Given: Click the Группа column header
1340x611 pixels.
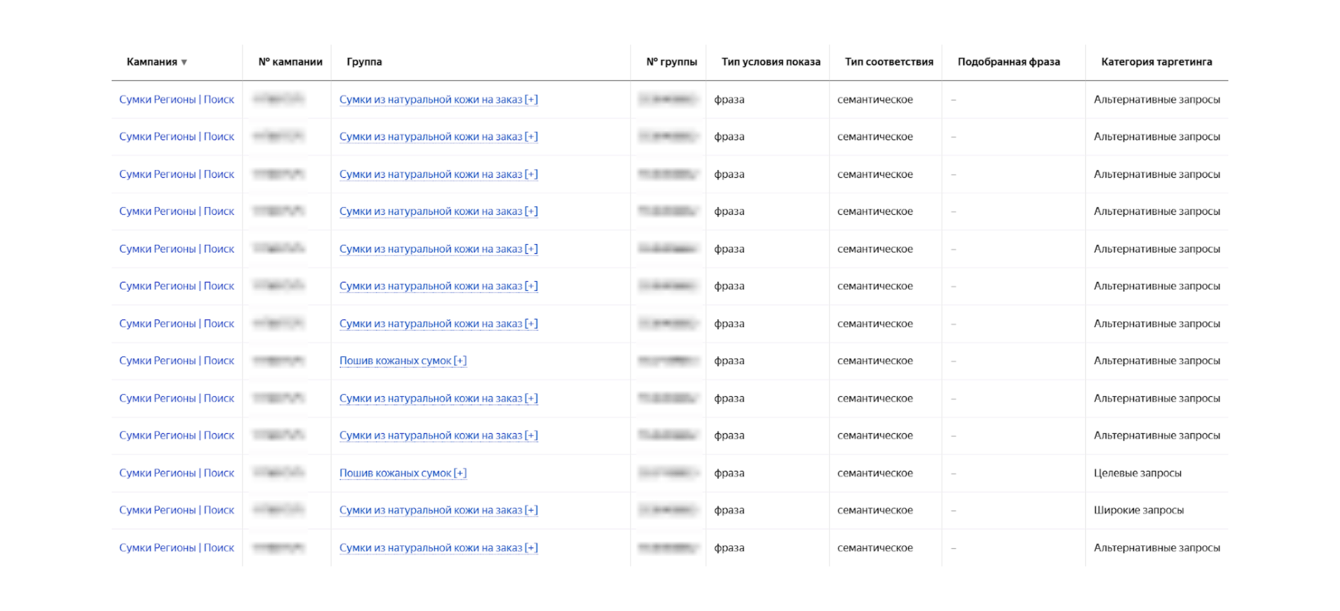Looking at the screenshot, I should tap(364, 62).
